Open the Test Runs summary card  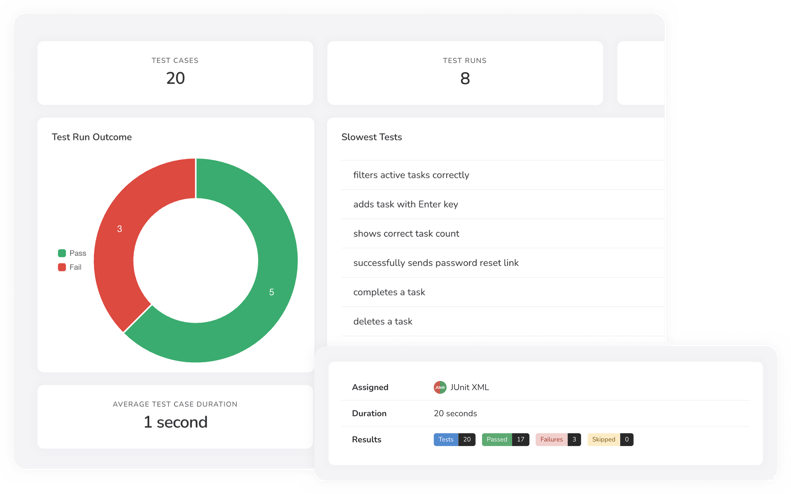pyautogui.click(x=465, y=72)
